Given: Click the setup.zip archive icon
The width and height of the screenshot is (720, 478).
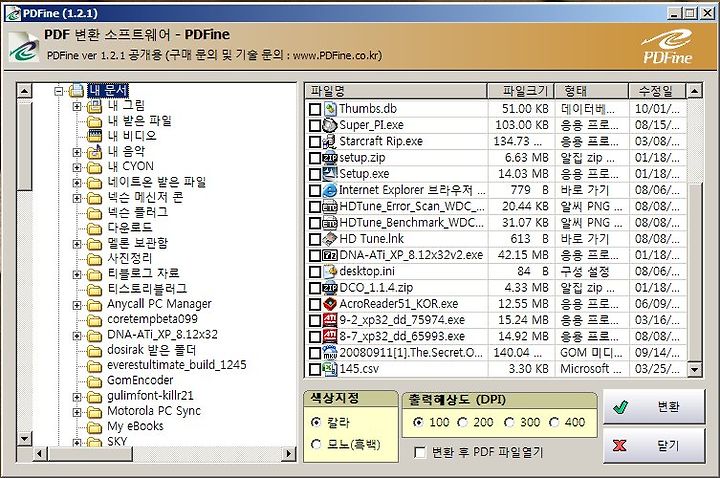Looking at the screenshot, I should 330,157.
